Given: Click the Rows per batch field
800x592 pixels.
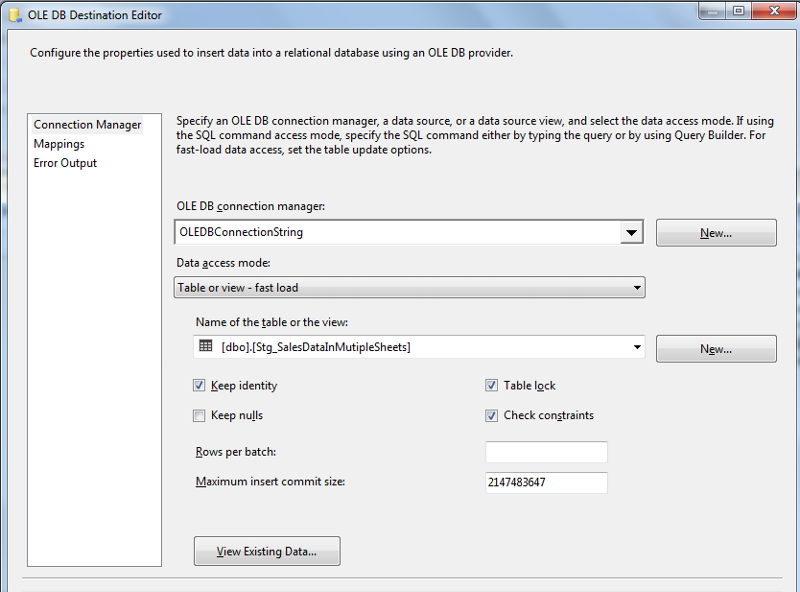Looking at the screenshot, I should point(546,452).
